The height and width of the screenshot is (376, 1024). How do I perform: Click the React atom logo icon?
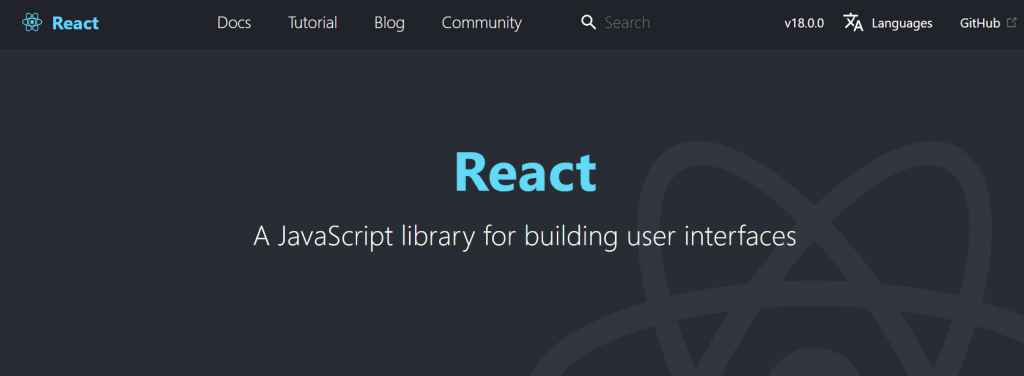click(x=32, y=23)
